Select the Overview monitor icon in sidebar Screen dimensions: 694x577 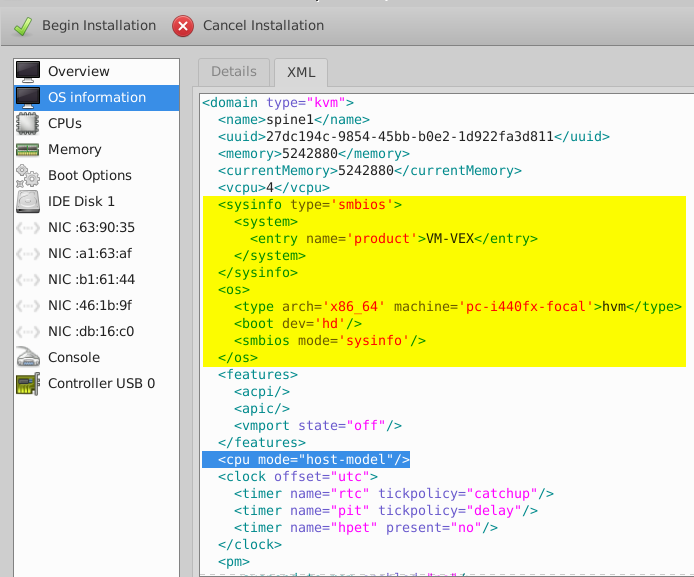click(28, 72)
